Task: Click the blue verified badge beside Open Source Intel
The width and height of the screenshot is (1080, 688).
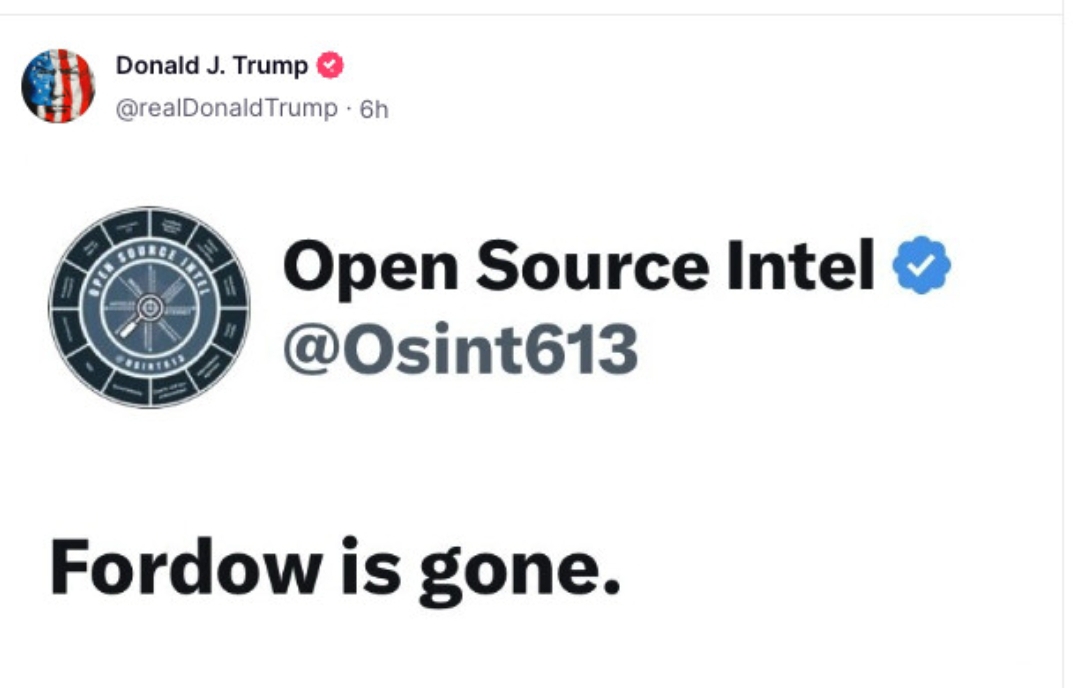Action: (x=922, y=265)
